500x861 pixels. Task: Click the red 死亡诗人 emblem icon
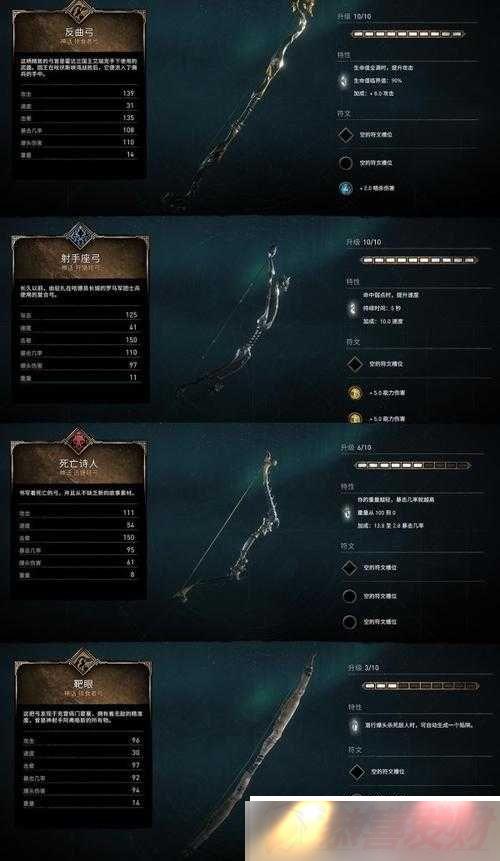80,441
